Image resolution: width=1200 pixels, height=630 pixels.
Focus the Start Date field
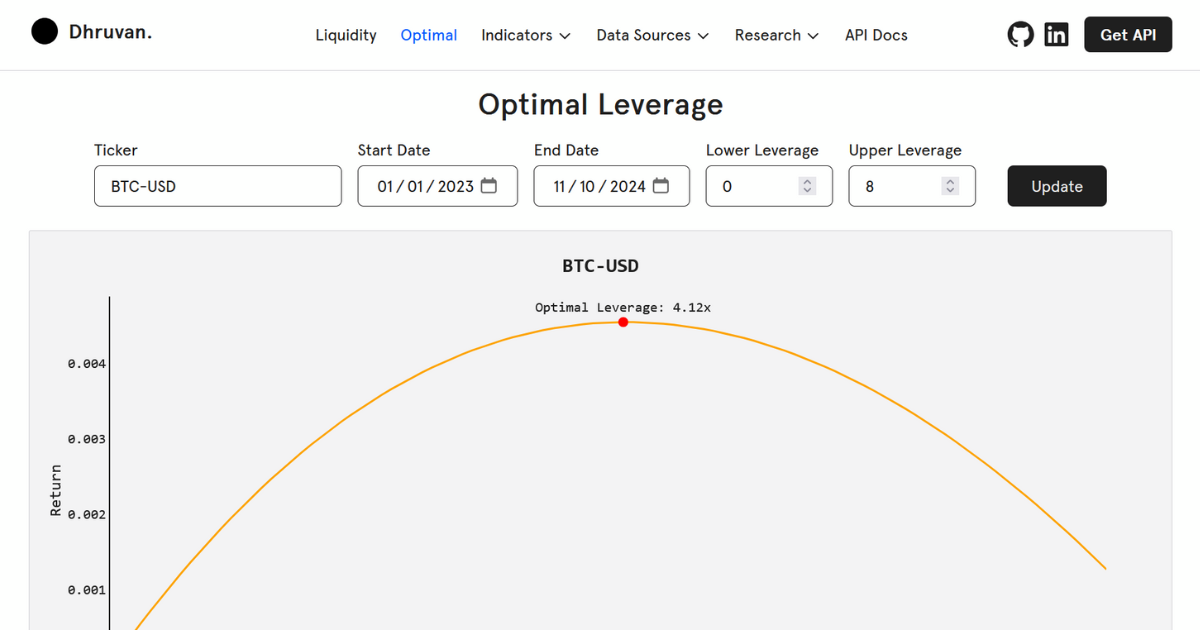tap(438, 186)
